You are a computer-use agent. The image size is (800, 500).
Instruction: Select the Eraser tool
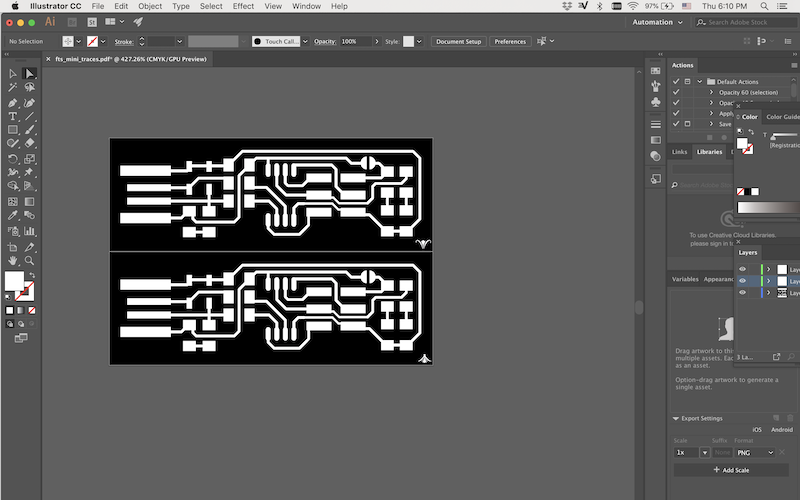pyautogui.click(x=30, y=143)
